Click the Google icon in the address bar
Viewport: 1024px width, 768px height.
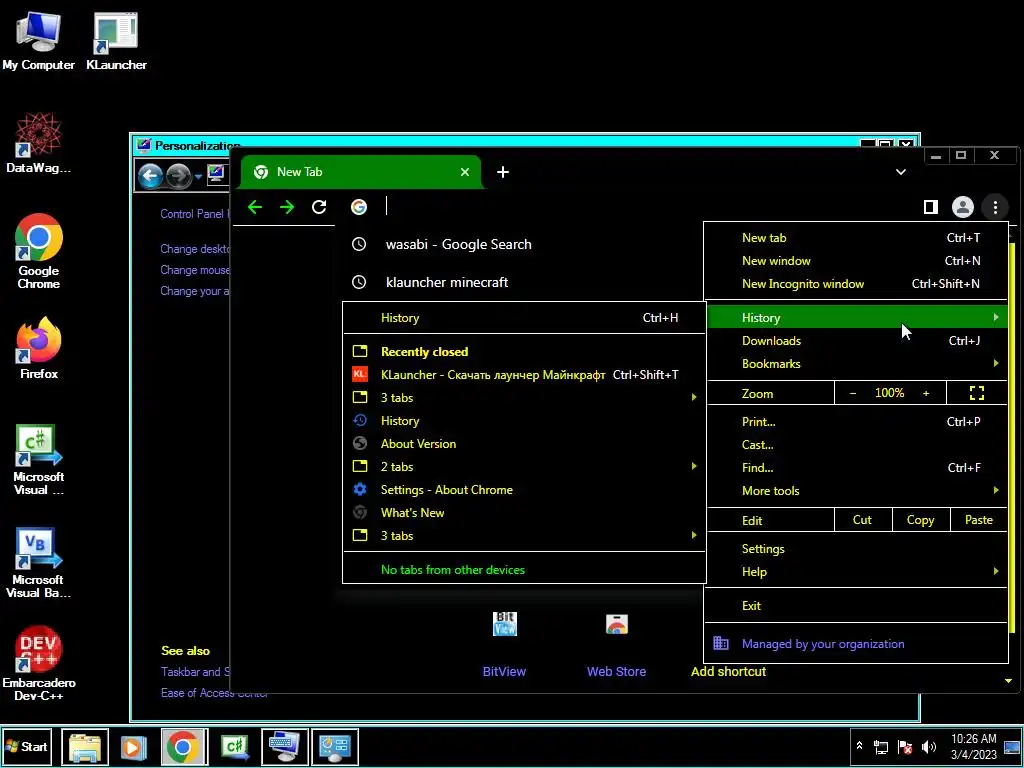click(359, 207)
